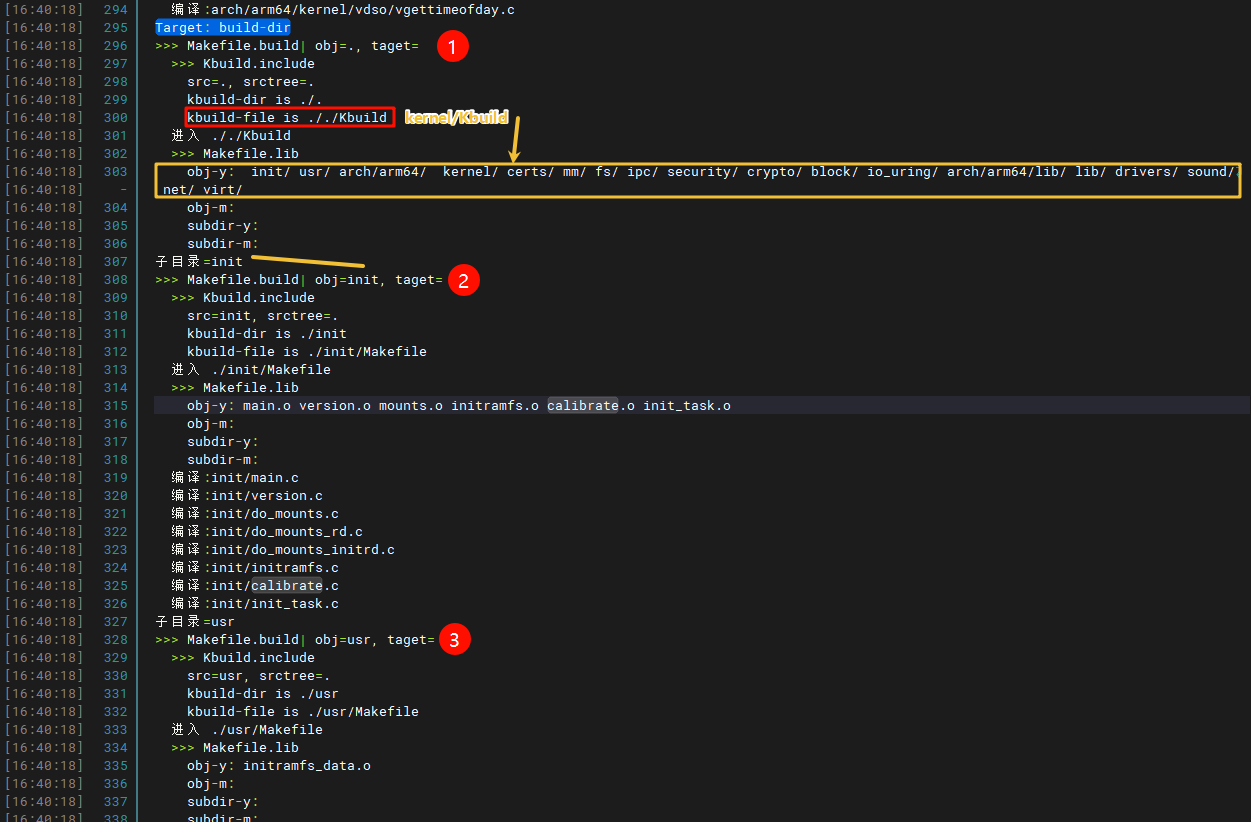Click the 'Makefile.build| obj=init' header line
The height and width of the screenshot is (822, 1251).
coord(298,280)
